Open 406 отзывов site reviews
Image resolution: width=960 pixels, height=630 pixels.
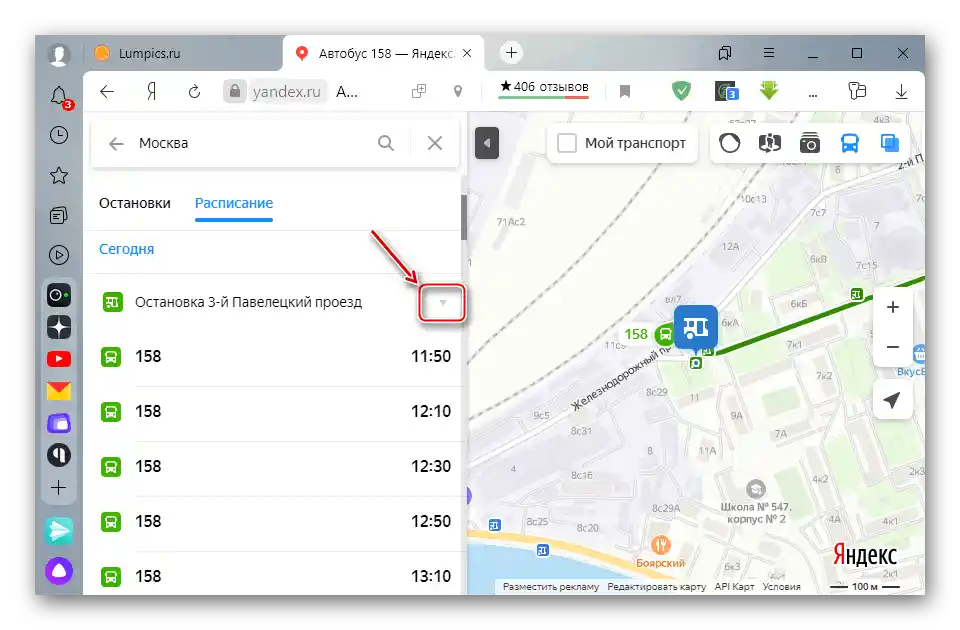tap(544, 87)
